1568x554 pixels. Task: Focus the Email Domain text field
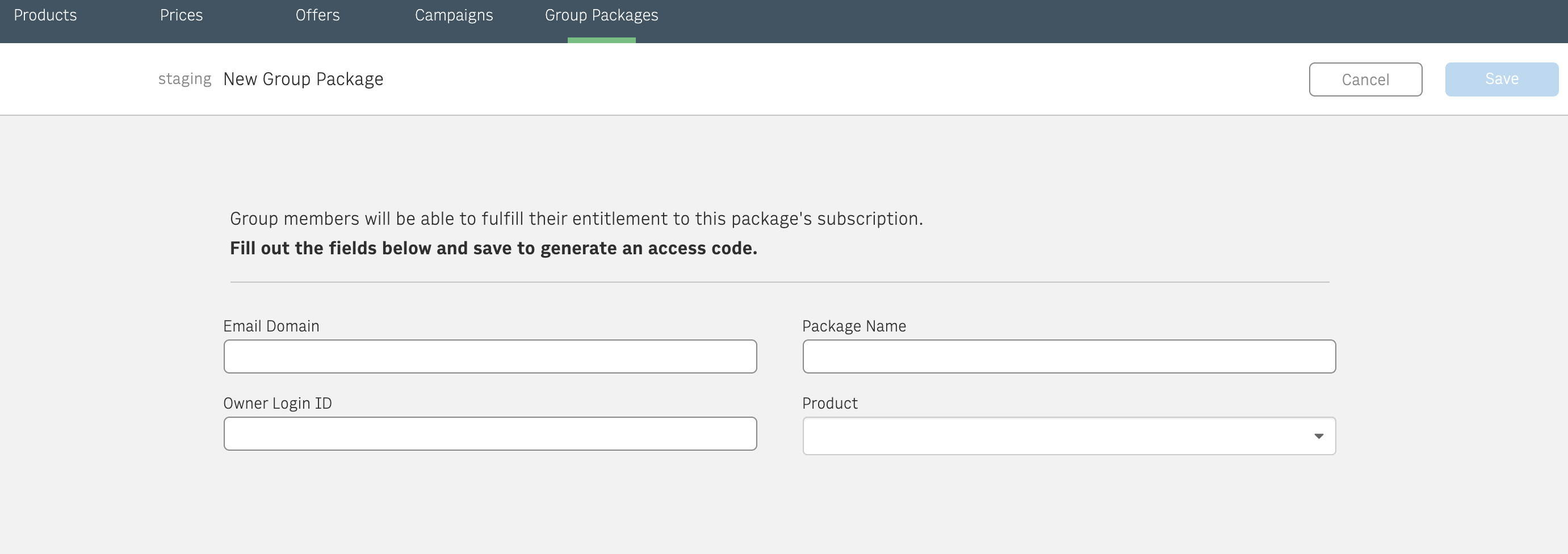coord(489,356)
